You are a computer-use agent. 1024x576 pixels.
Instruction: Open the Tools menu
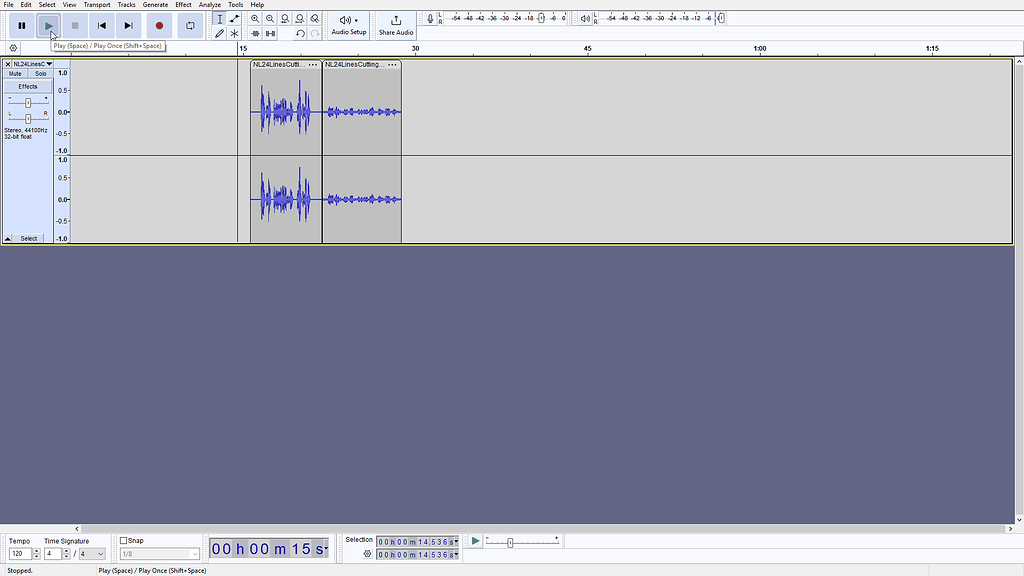pyautogui.click(x=236, y=5)
